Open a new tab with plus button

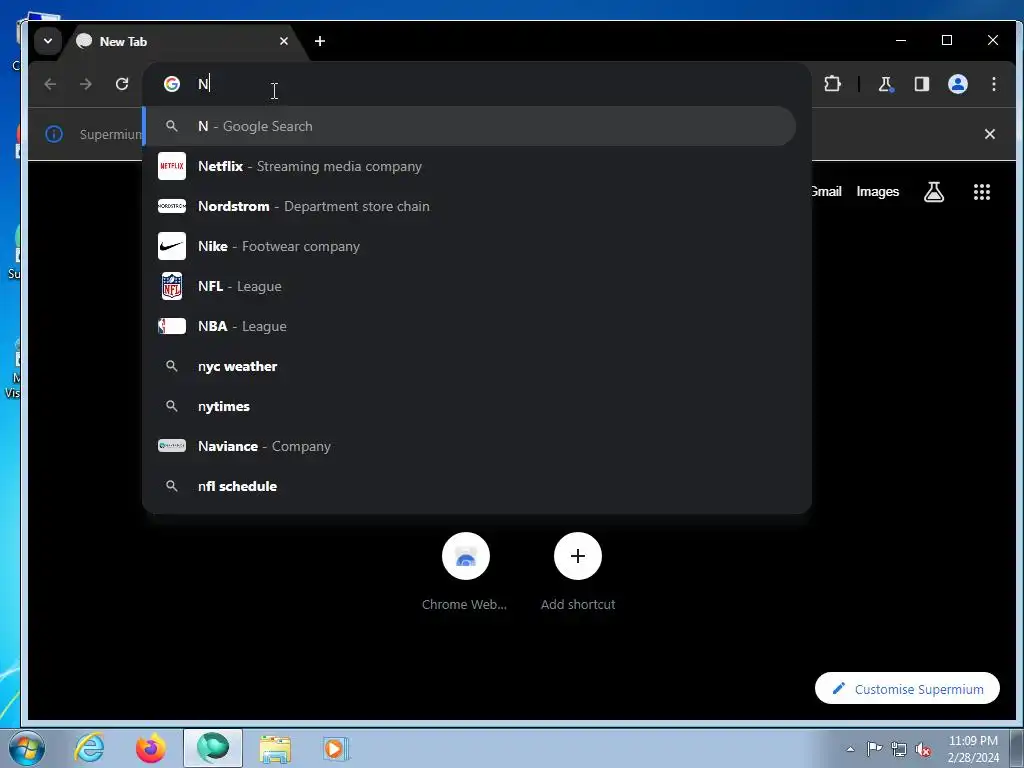pyautogui.click(x=319, y=41)
